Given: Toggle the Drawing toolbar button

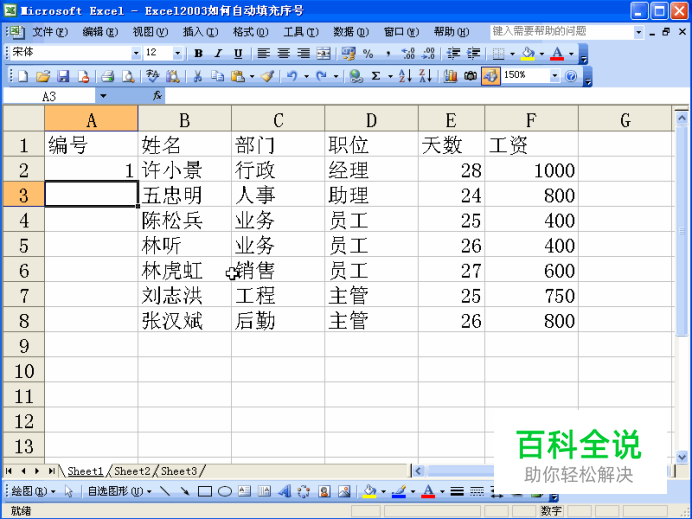Looking at the screenshot, I should click(x=491, y=76).
